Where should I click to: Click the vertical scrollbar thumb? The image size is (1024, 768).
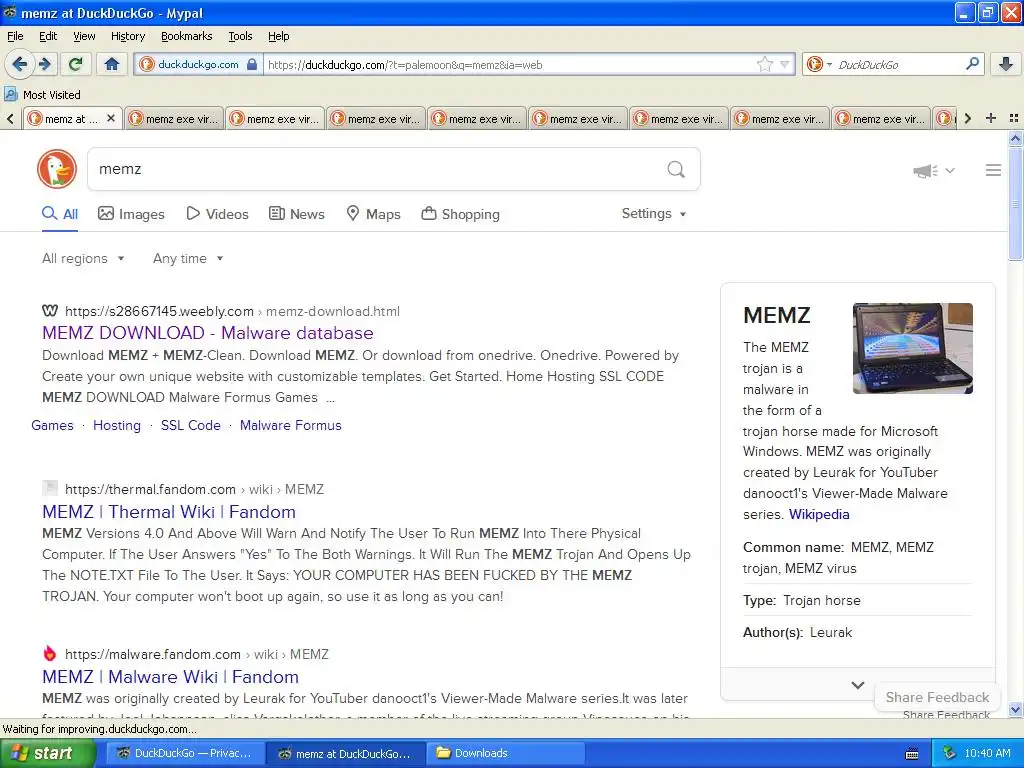click(x=1015, y=204)
